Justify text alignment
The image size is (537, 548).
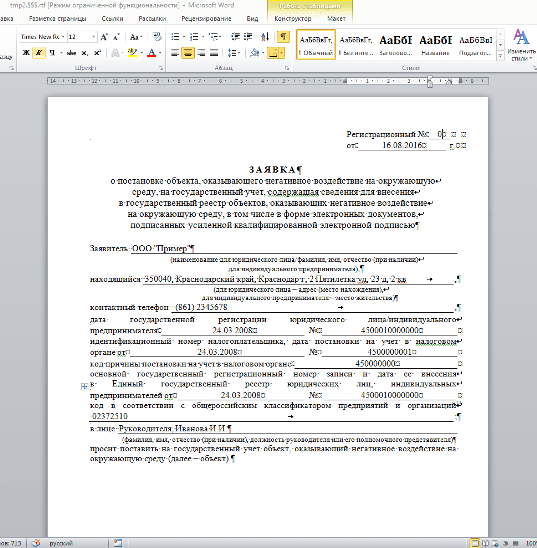click(214, 53)
